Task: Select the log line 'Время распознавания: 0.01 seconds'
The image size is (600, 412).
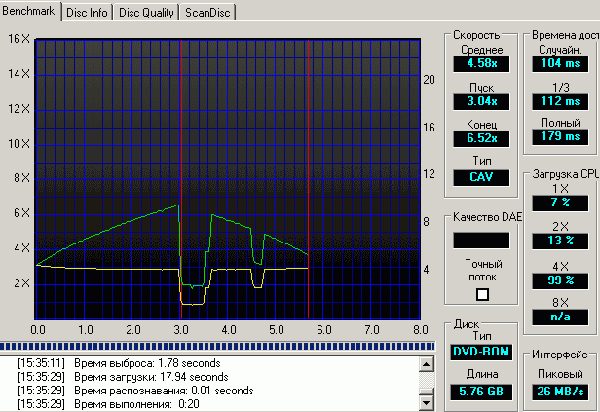Action: pyautogui.click(x=135, y=391)
